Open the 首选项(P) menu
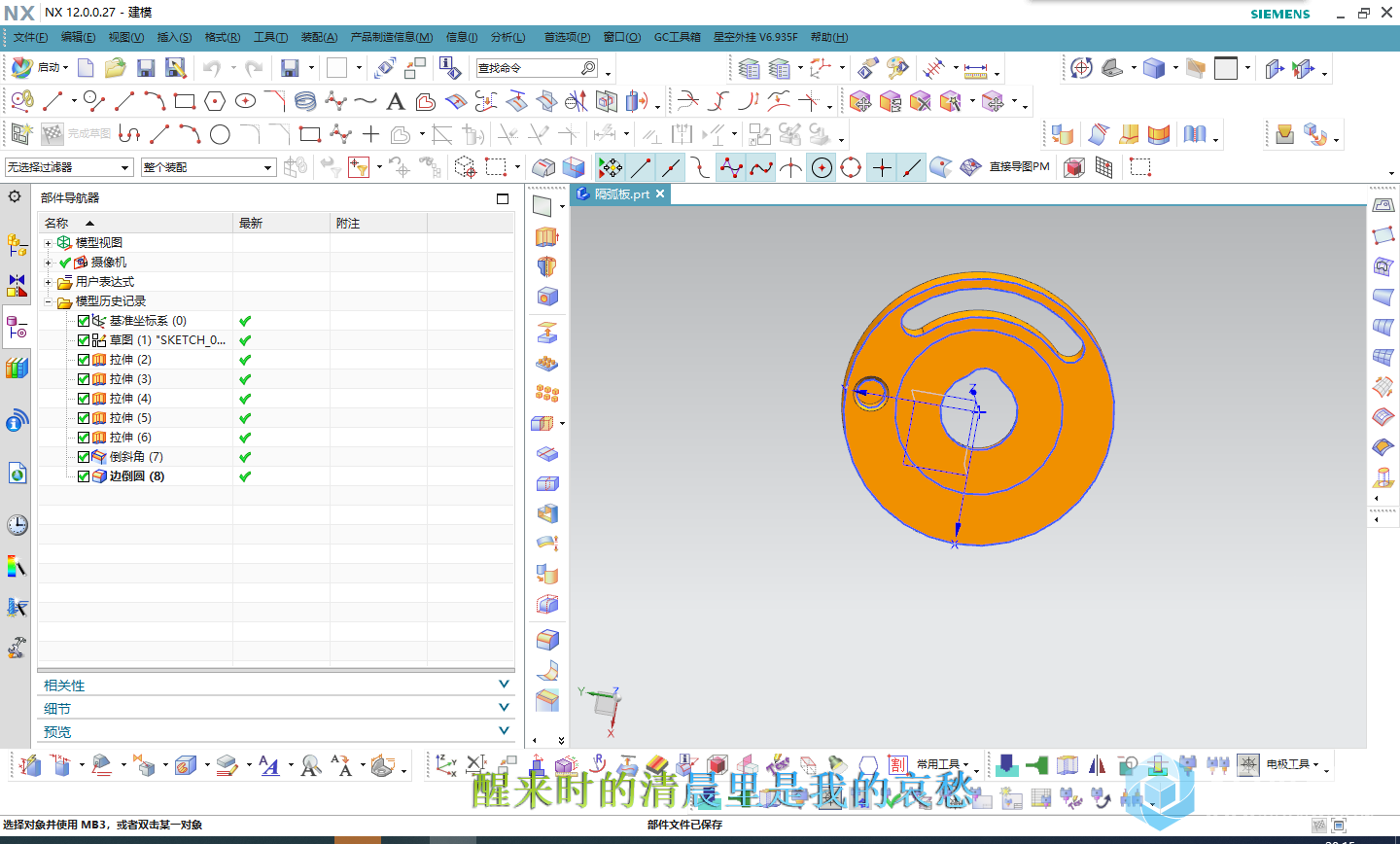 [x=567, y=37]
